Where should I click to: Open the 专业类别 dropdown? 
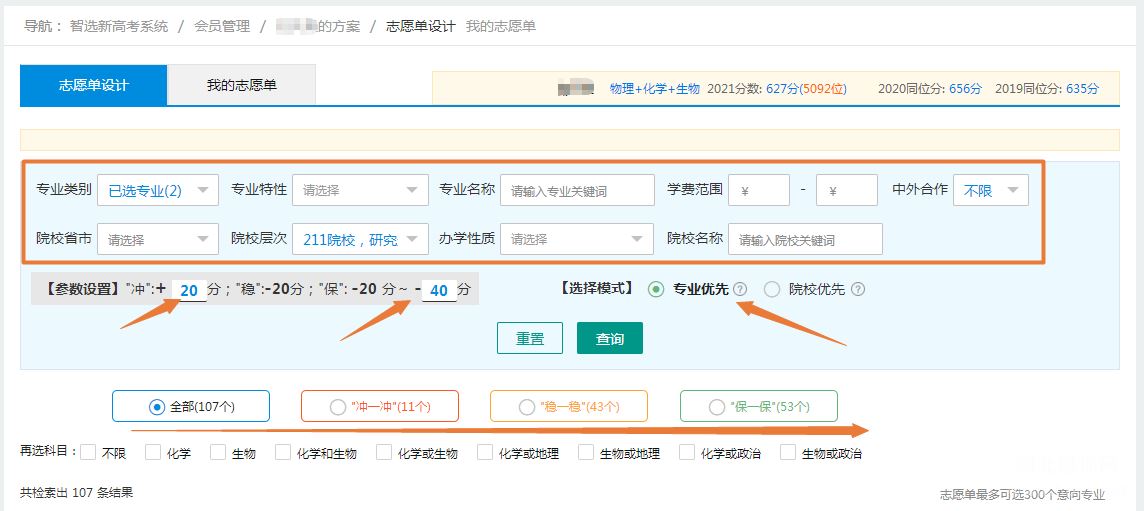158,191
